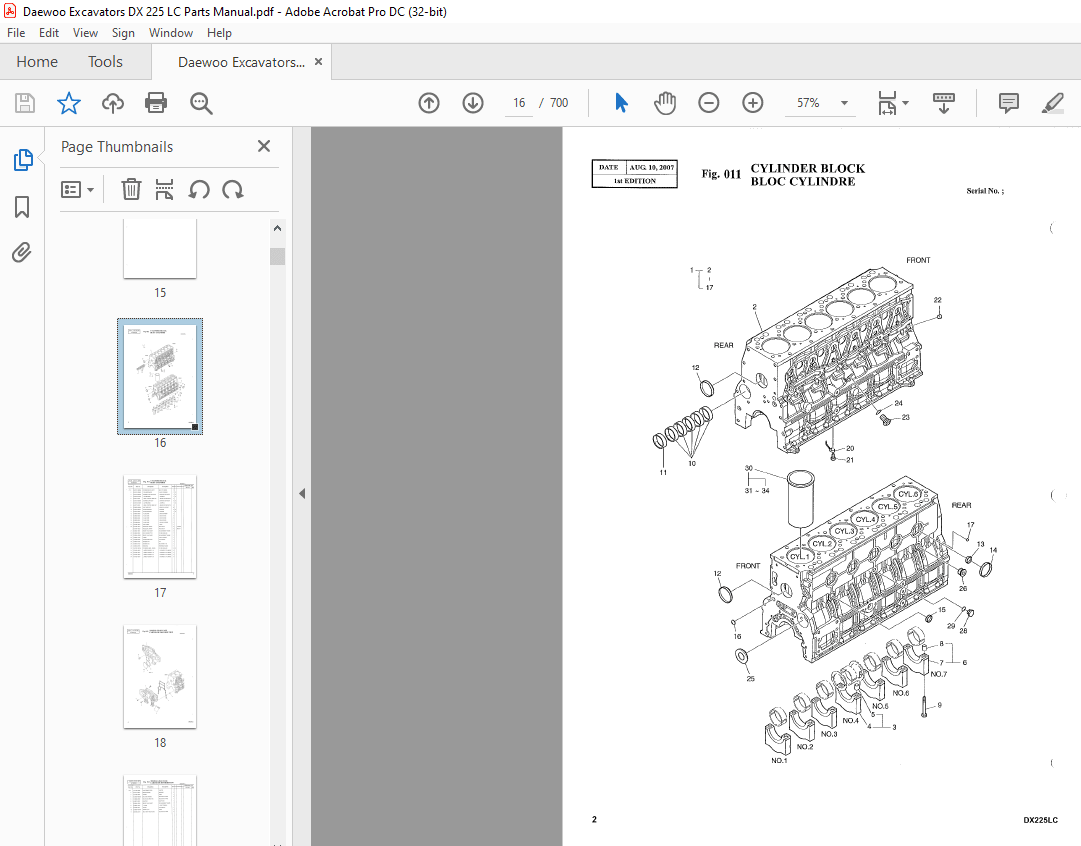The image size is (1081, 846).
Task: Click the upload to cloud icon
Action: click(112, 103)
